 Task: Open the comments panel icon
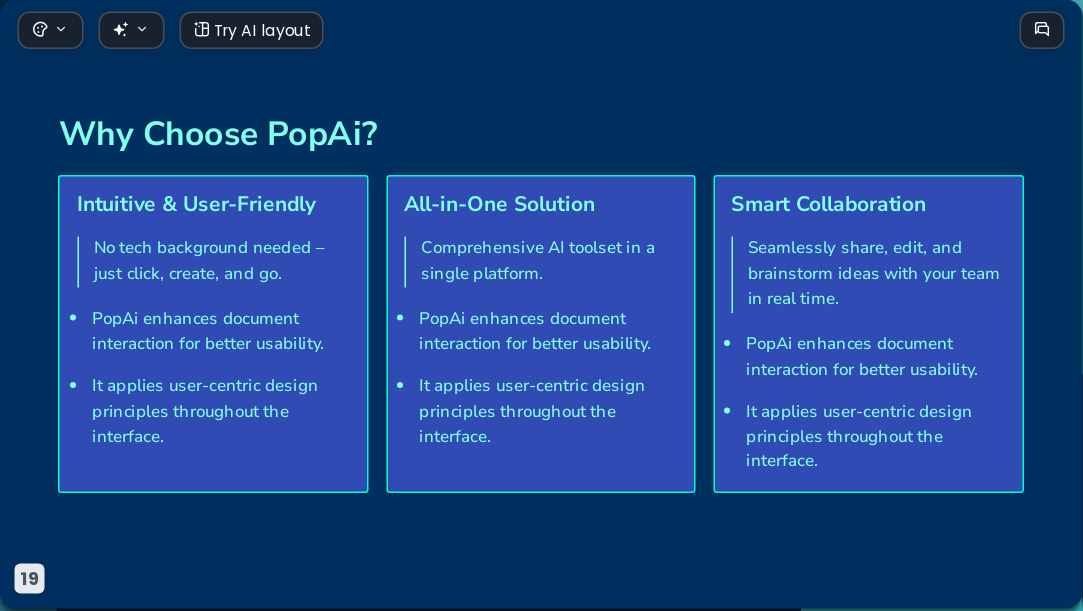(x=1042, y=30)
